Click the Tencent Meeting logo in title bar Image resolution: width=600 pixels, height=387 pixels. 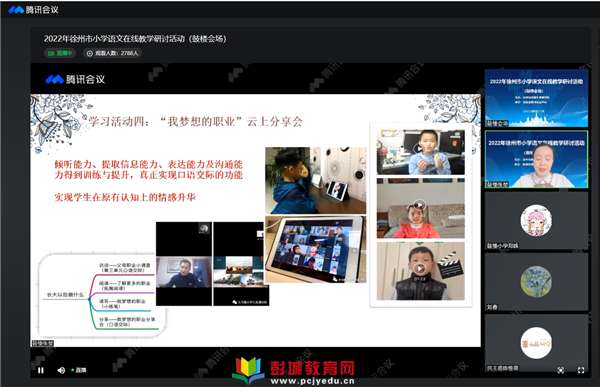[x=34, y=10]
